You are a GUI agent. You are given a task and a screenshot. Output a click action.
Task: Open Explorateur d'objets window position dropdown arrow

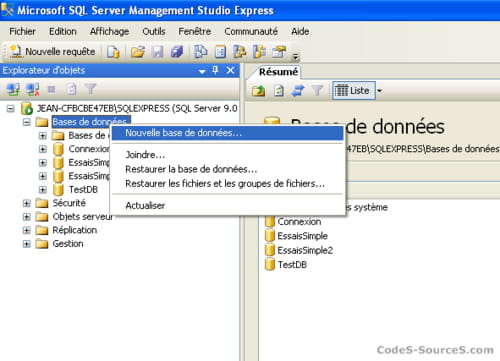click(x=202, y=71)
